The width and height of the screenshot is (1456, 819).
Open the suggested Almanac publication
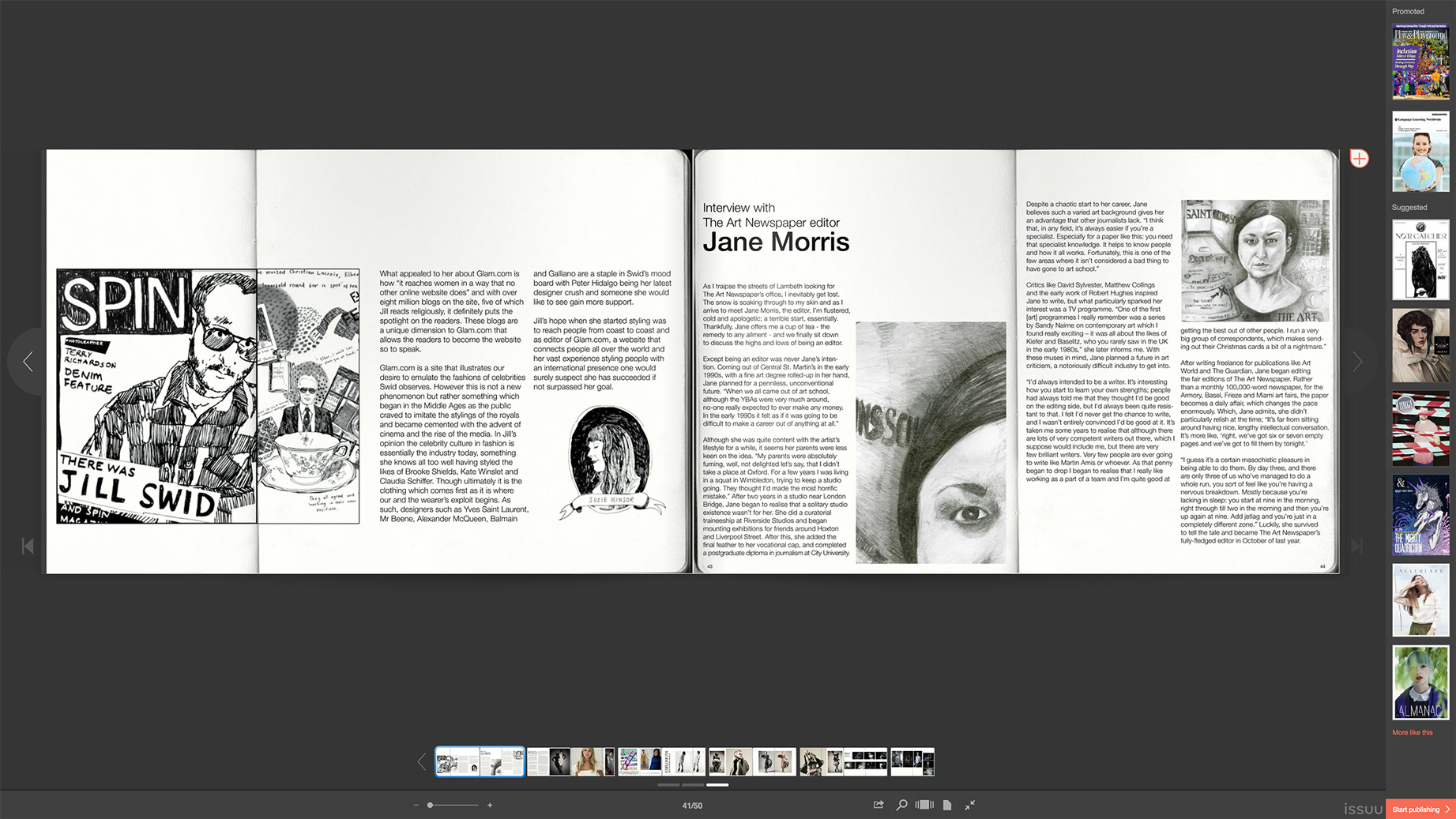click(1420, 682)
